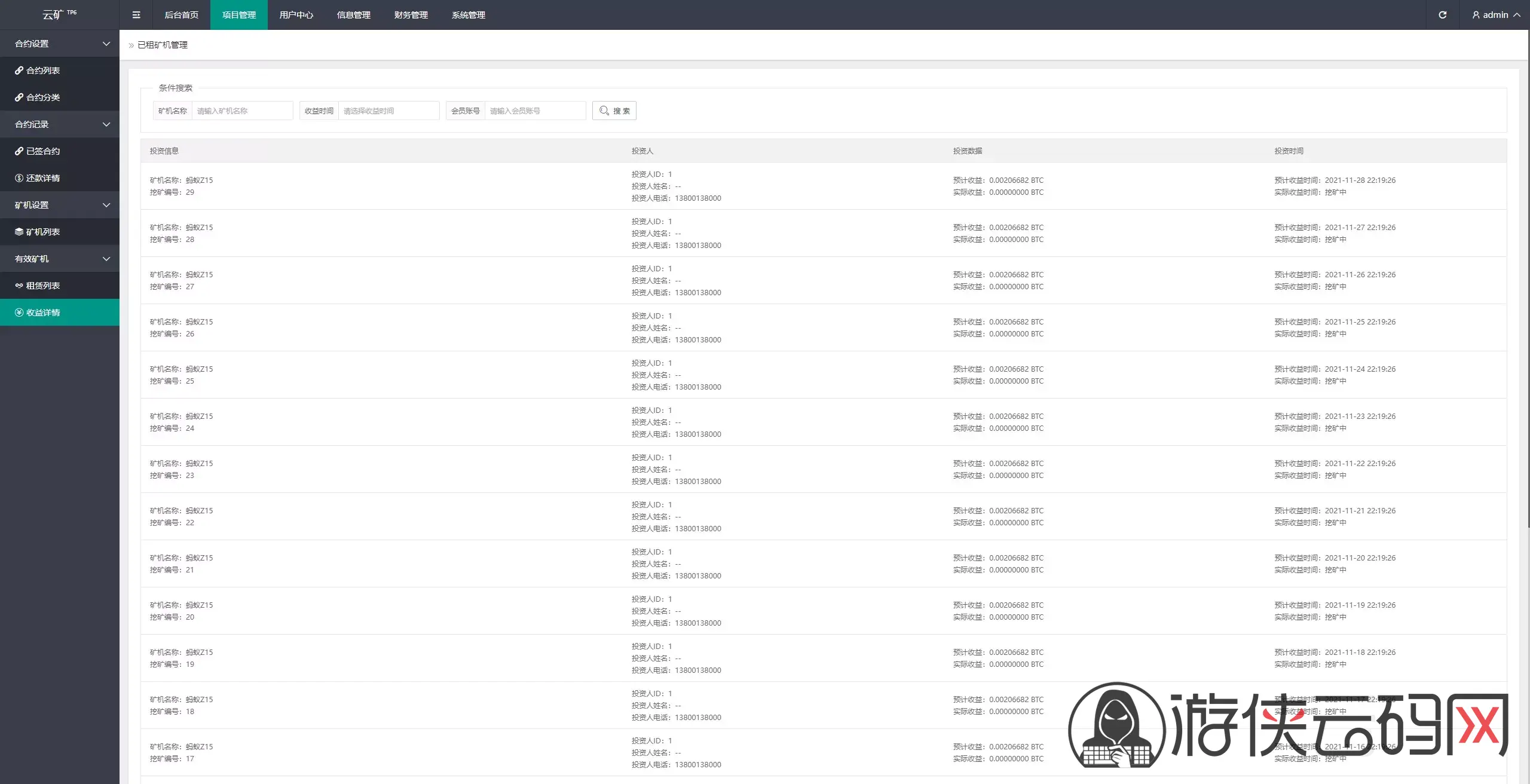Screen dimensions: 1530x784
Task: Collapse the 合约设置 sidebar group
Action: click(60, 44)
